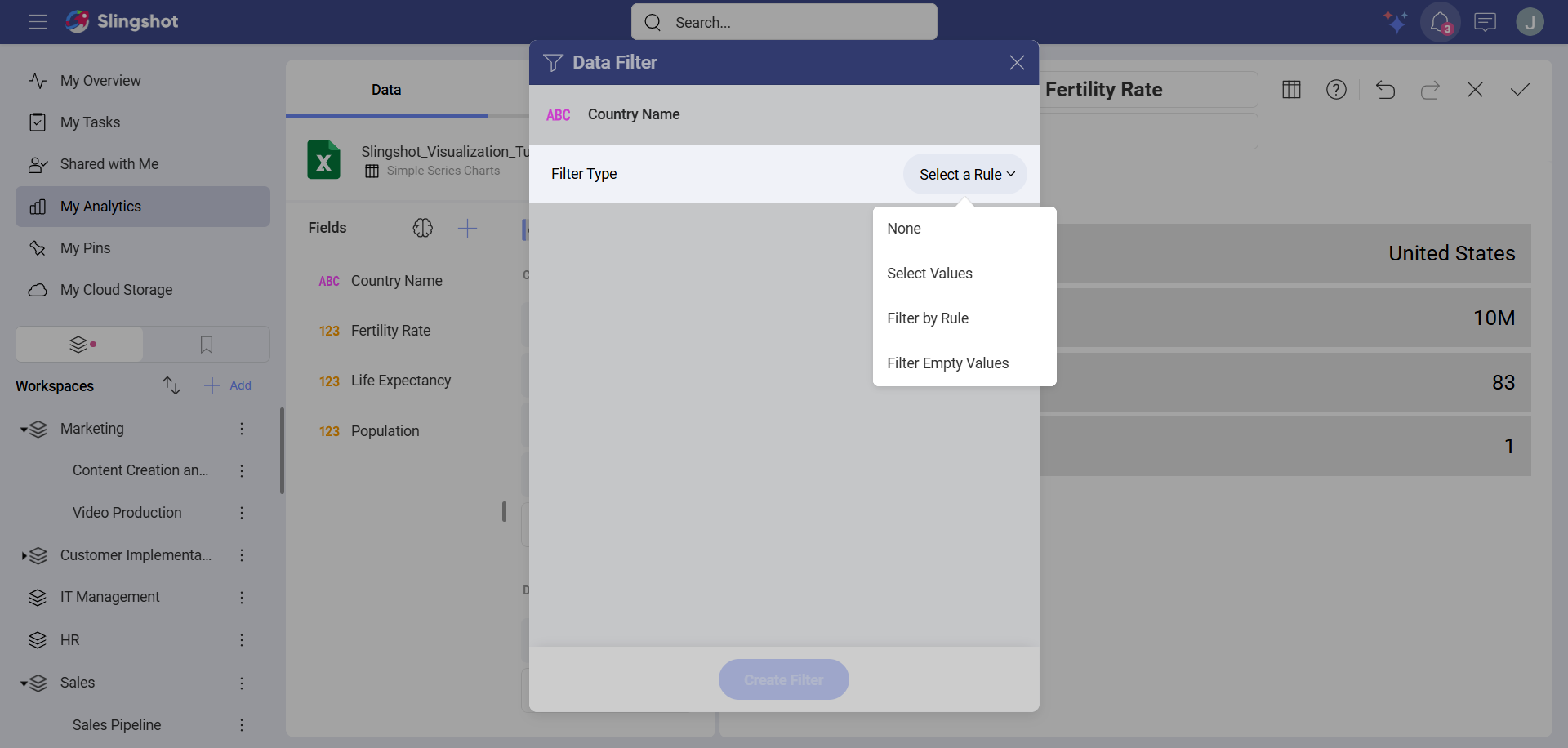Image resolution: width=1568 pixels, height=748 pixels.
Task: Open the hamburger navigation menu
Action: point(38,22)
